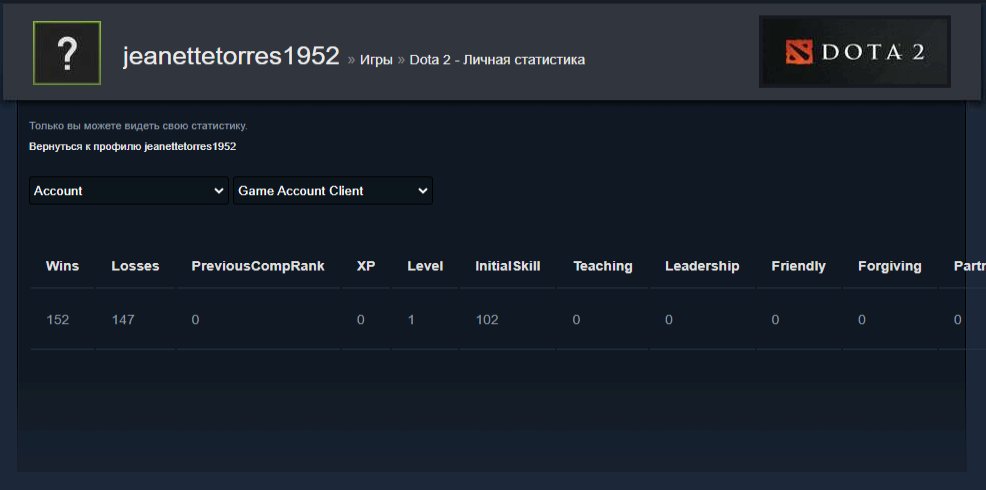Screen dimensions: 986x490
Task: Select the PreviousCompRank column header
Action: tap(258, 266)
